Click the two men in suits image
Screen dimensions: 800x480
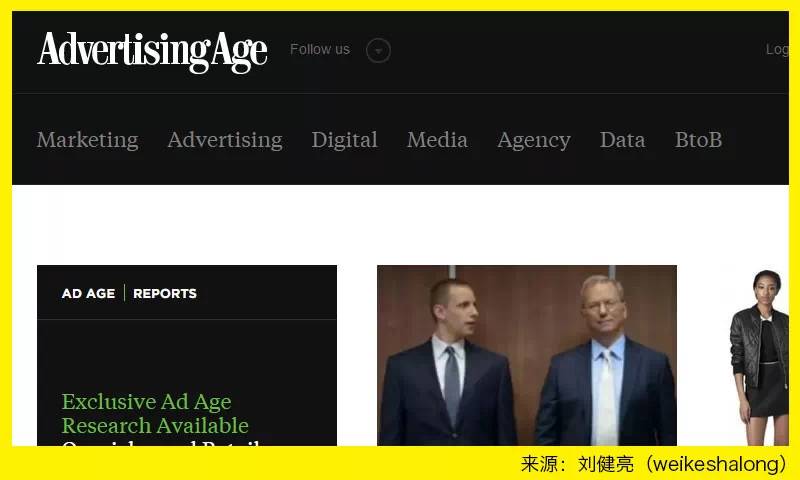(x=527, y=356)
